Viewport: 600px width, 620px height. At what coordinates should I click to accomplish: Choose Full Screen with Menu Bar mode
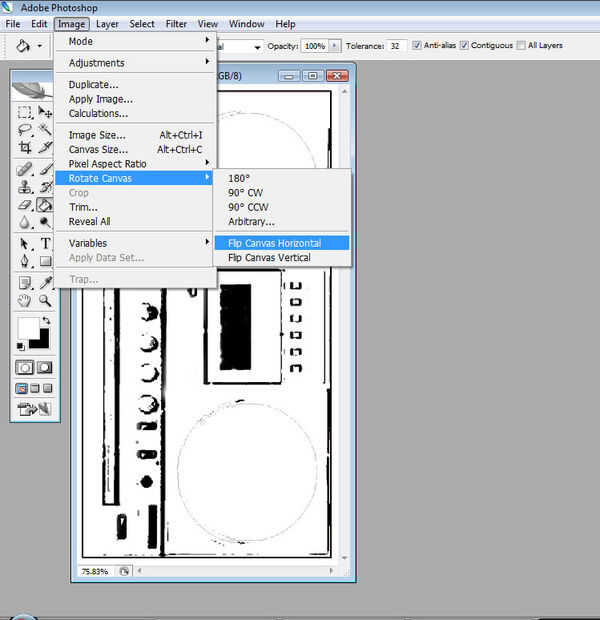point(35,388)
